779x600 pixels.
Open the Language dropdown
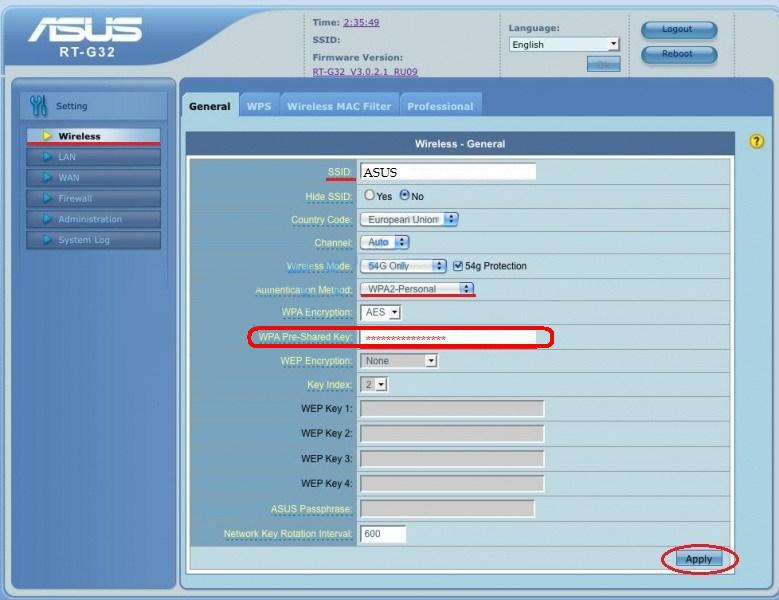(x=564, y=45)
